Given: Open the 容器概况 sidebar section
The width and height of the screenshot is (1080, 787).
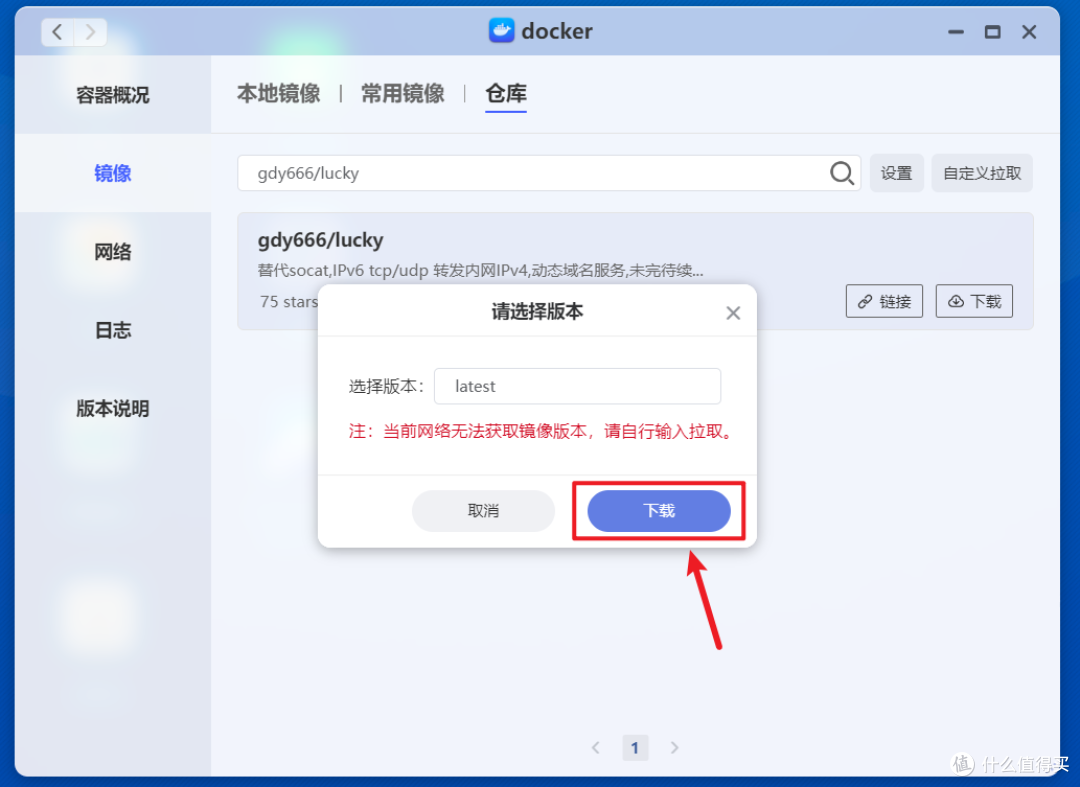Looking at the screenshot, I should [x=113, y=94].
